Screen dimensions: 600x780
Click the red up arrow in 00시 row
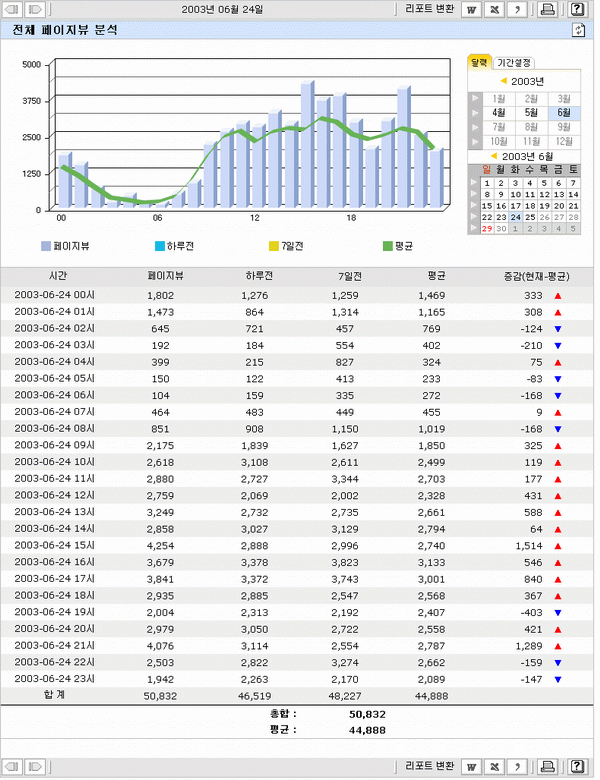point(558,295)
